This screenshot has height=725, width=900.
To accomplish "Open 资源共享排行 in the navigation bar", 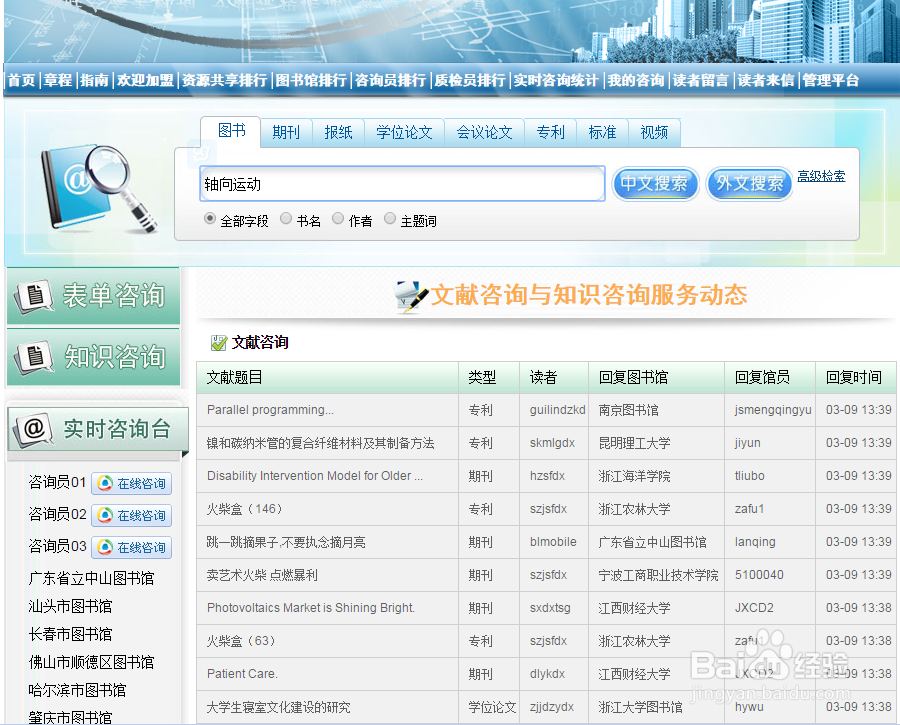I will pos(224,80).
